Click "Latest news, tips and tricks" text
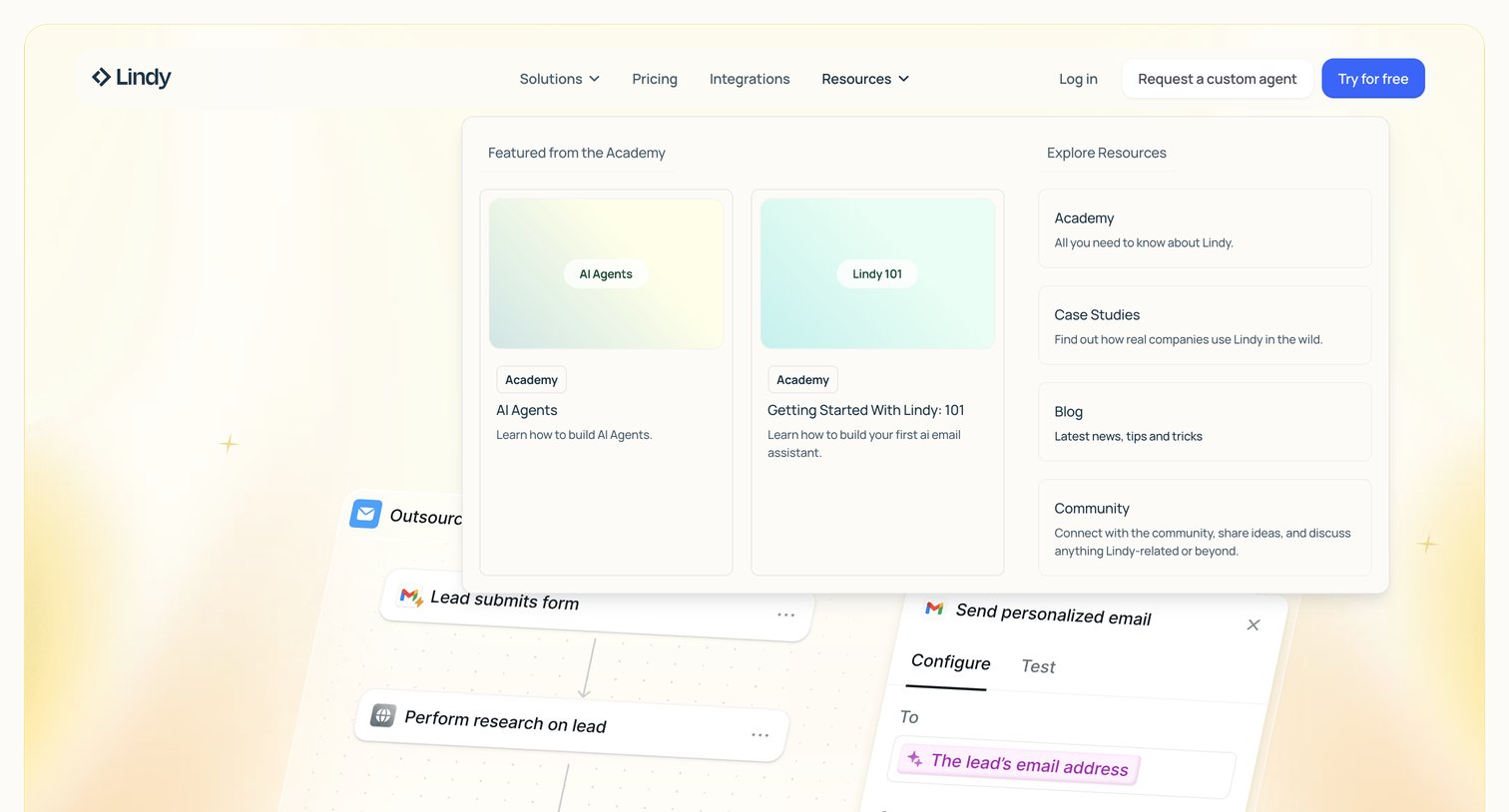 pos(1128,436)
